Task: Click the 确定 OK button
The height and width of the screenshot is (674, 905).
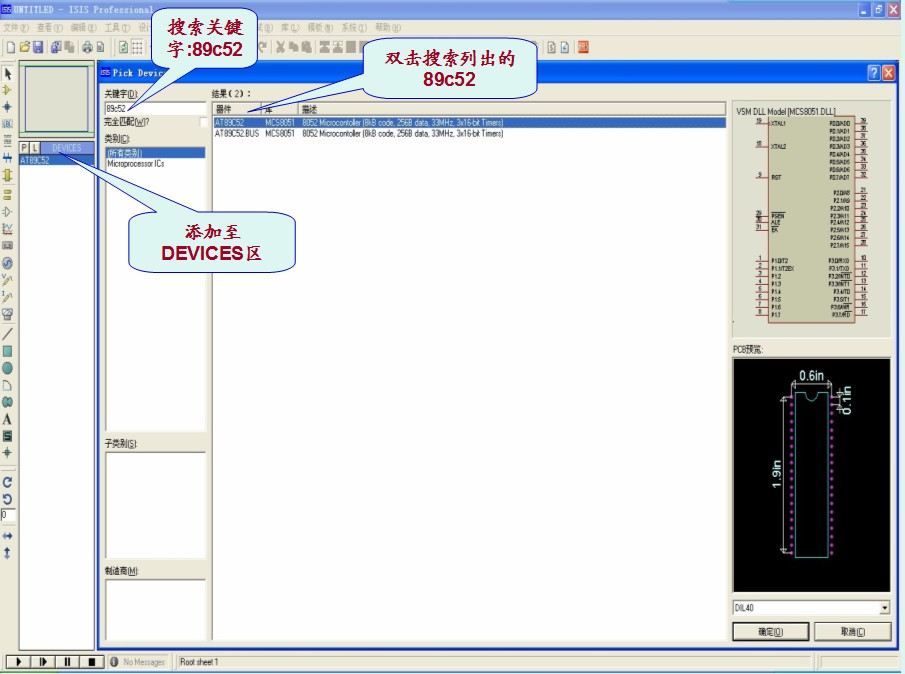Action: [770, 632]
